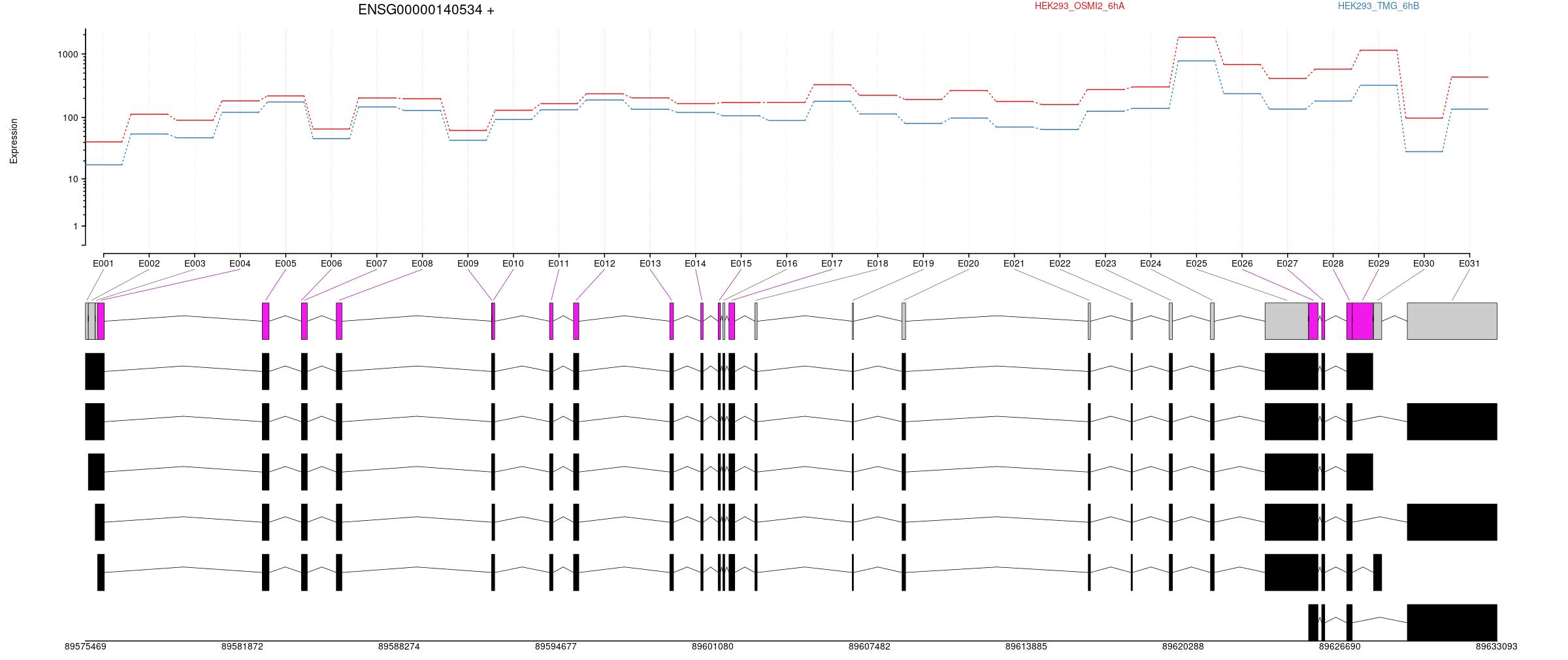Click the 10 tick label on y-axis

(x=73, y=179)
